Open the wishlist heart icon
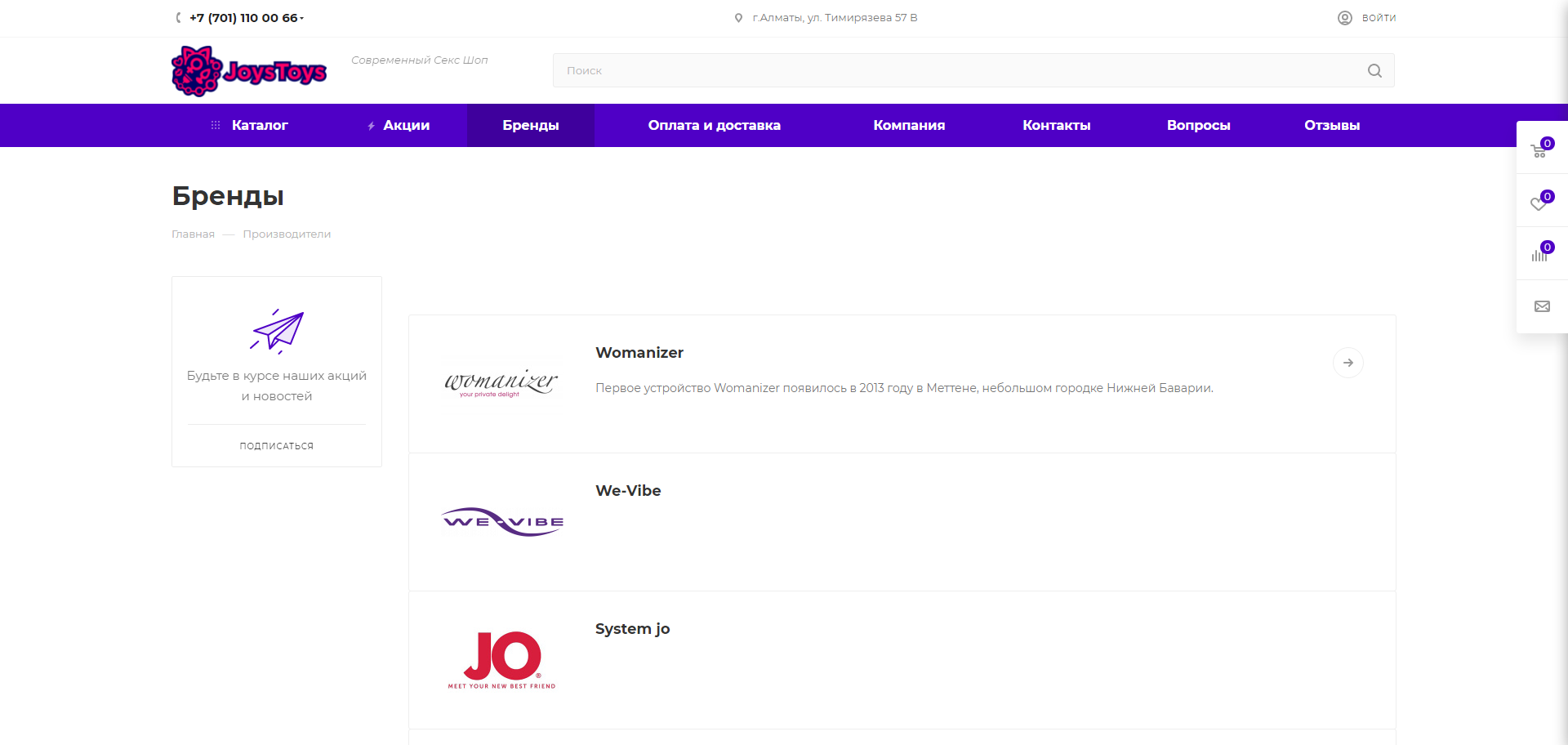This screenshot has height=745, width=1568. click(x=1539, y=204)
